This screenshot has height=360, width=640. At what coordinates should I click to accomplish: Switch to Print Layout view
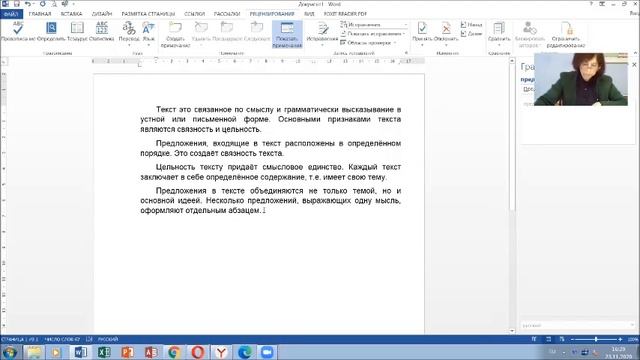click(548, 339)
